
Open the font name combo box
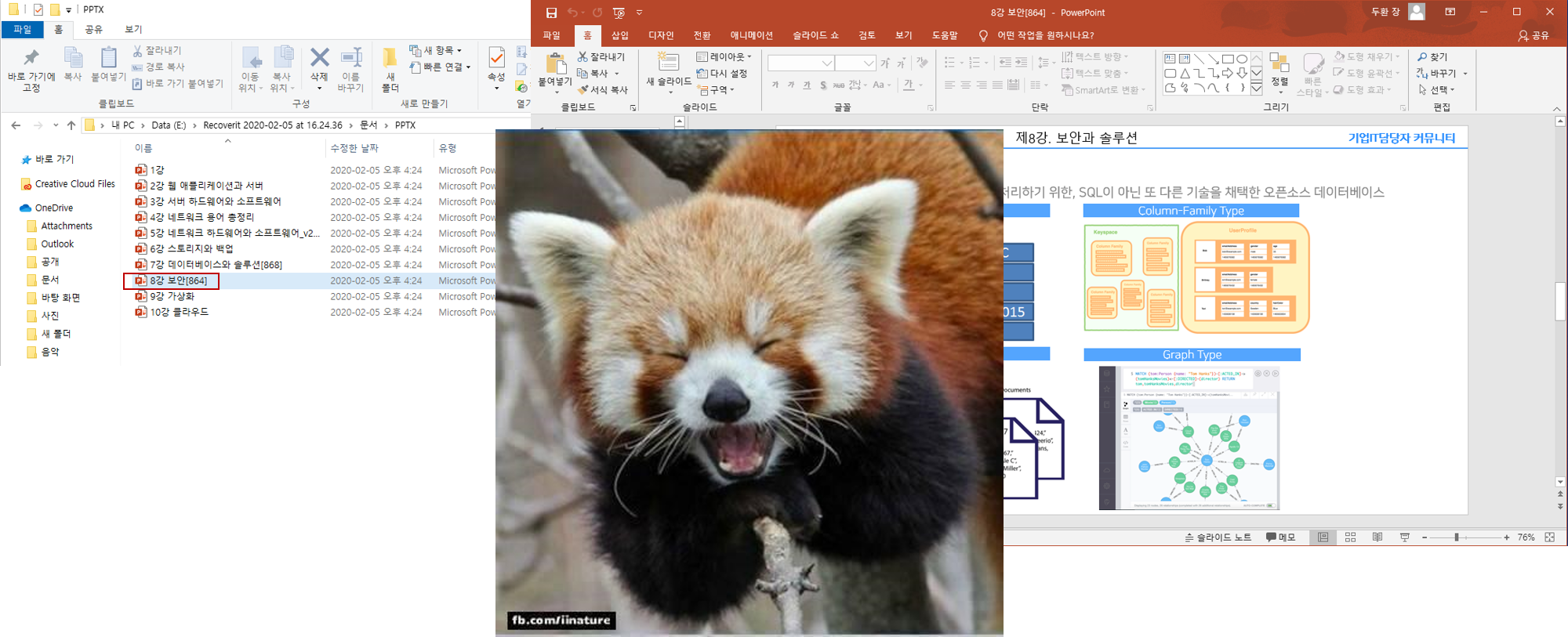(x=800, y=63)
